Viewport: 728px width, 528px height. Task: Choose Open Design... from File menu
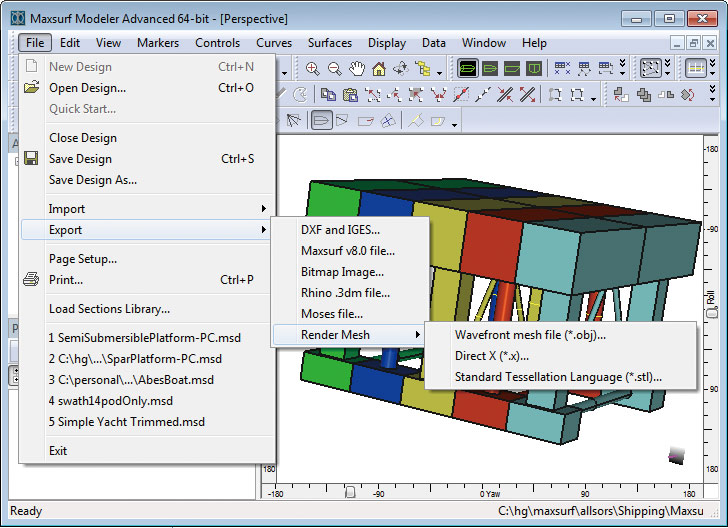pos(149,88)
